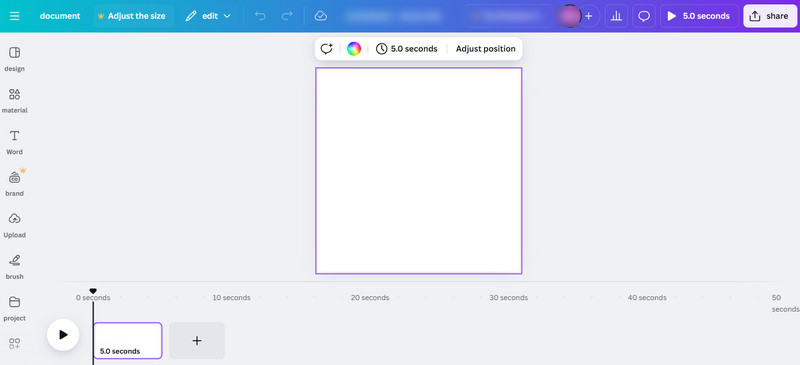This screenshot has height=365, width=800.
Task: Check cloud save status icon
Action: [320, 16]
